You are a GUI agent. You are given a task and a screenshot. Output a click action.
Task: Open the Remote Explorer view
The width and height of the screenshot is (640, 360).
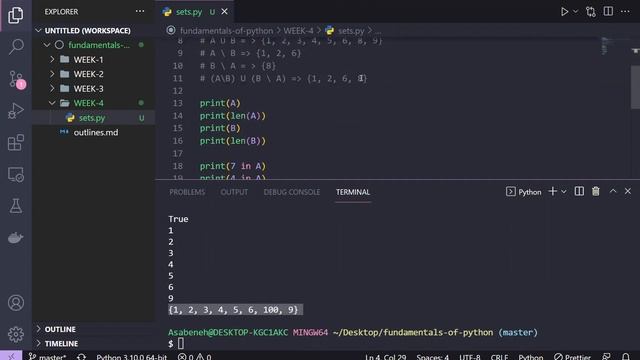16,174
